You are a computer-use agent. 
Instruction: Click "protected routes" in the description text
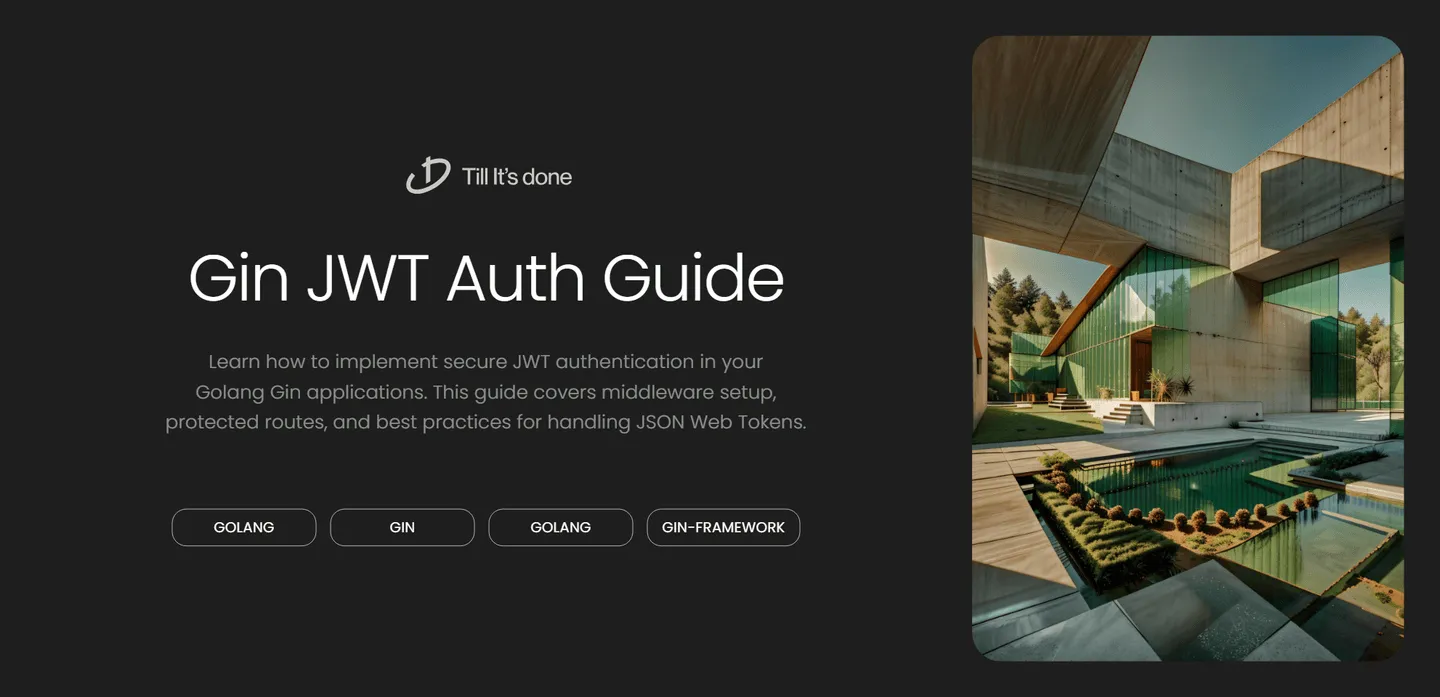pos(245,422)
